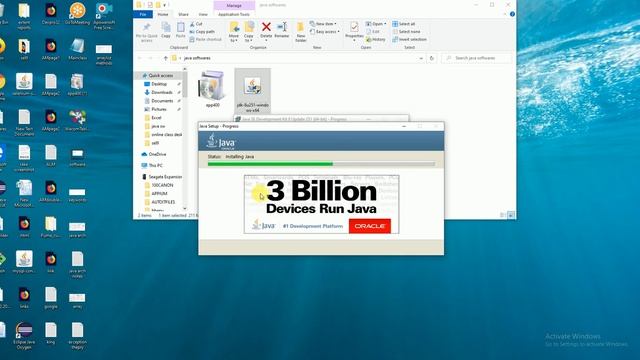Open the APPIUM folder in navigation pane
The height and width of the screenshot is (360, 640).
(159, 193)
